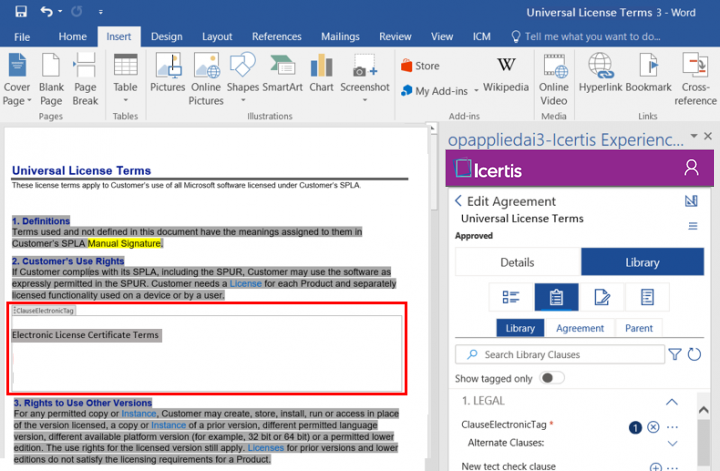
Task: Select the checklist view icon in the Library
Action: pyautogui.click(x=511, y=297)
